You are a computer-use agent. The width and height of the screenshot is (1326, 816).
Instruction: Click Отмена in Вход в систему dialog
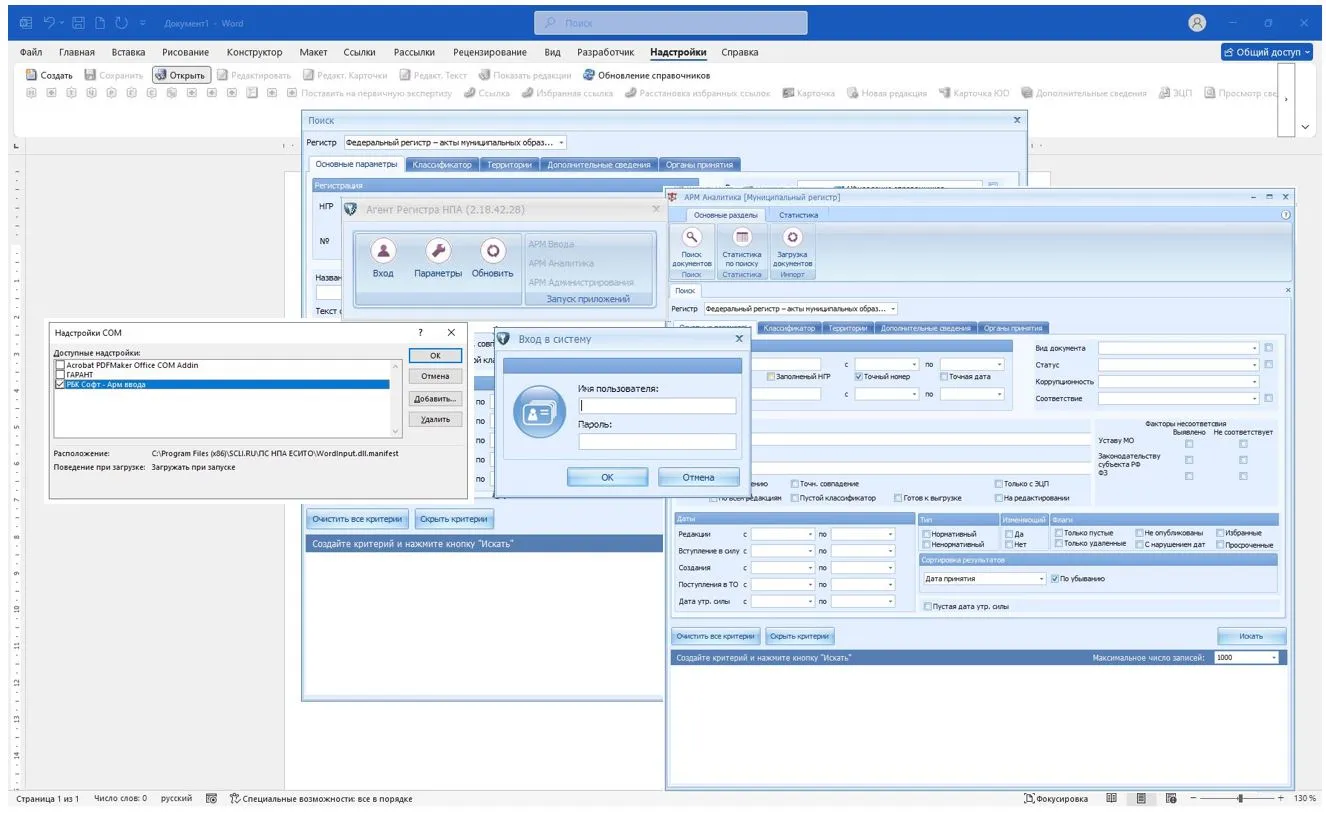pyautogui.click(x=699, y=478)
